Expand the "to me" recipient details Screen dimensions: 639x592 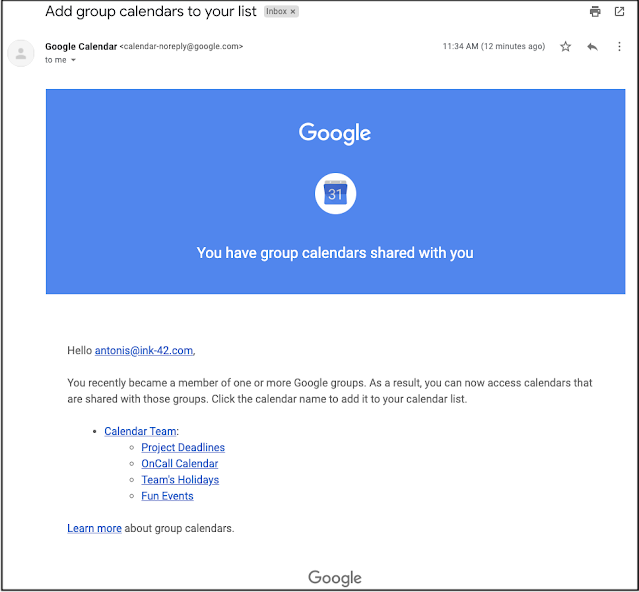point(73,60)
